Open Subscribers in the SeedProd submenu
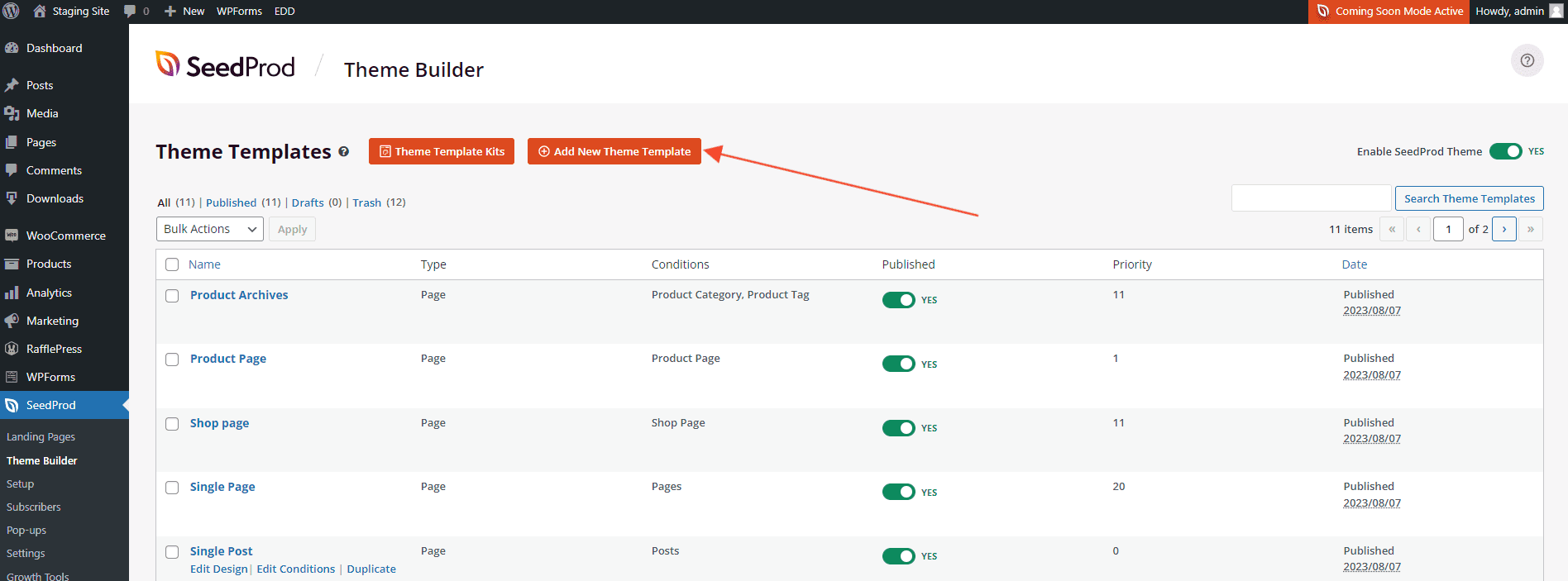 click(34, 507)
